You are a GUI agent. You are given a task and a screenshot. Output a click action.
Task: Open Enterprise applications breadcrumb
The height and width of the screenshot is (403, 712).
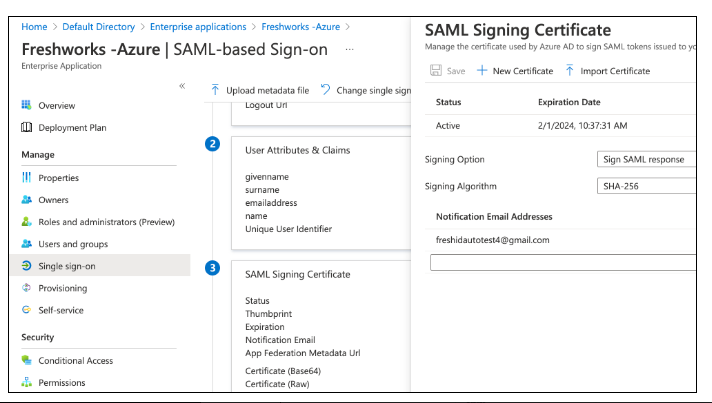(x=198, y=27)
